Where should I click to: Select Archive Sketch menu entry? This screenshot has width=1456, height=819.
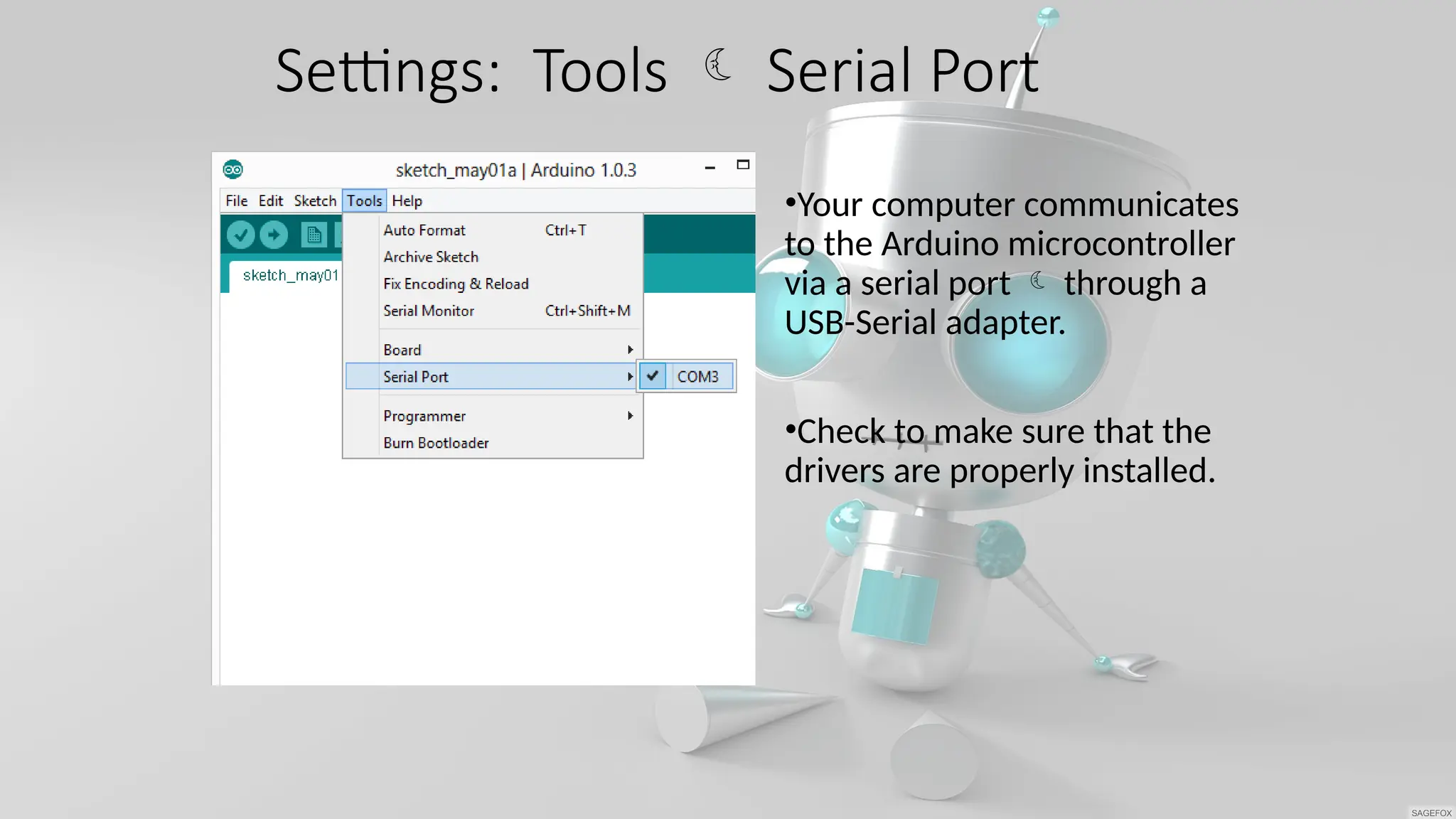[x=493, y=257]
